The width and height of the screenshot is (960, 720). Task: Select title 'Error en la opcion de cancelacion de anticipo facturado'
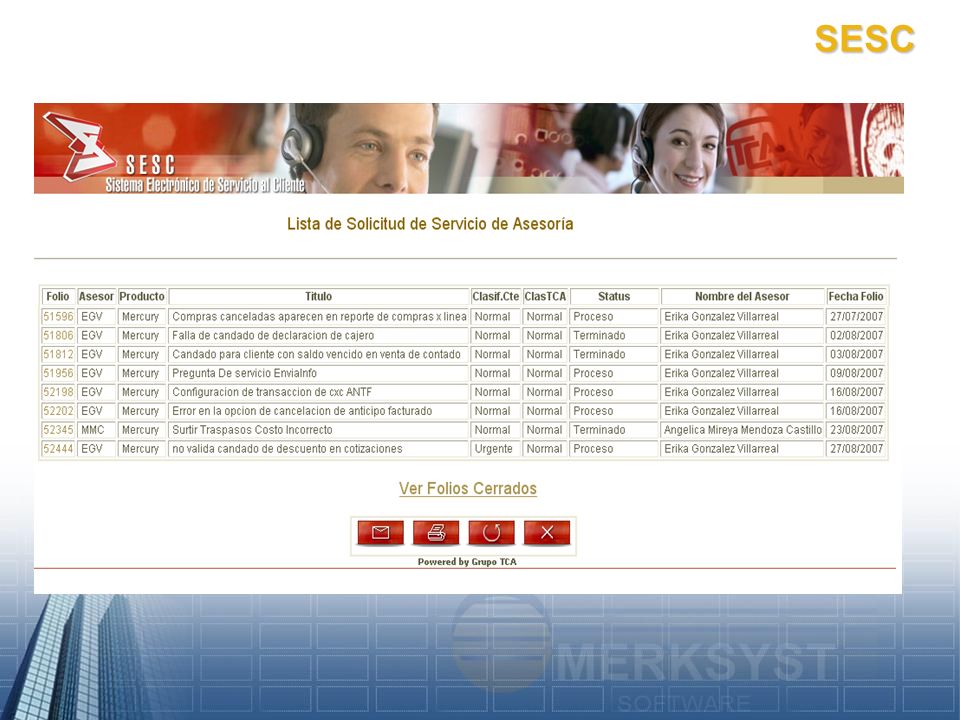(x=302, y=411)
